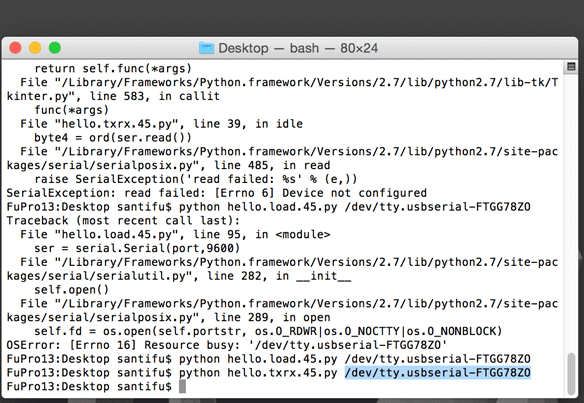The height and width of the screenshot is (403, 584).
Task: Click the 'Traceback (most recent call last):' line
Action: pos(123,220)
